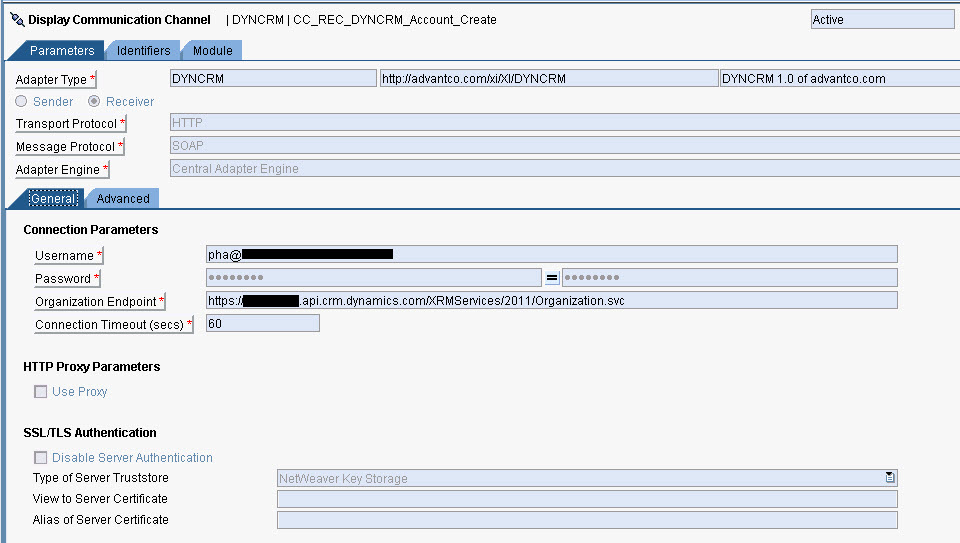Click the Organization Endpoint URL field
960x543 pixels.
pyautogui.click(x=552, y=300)
